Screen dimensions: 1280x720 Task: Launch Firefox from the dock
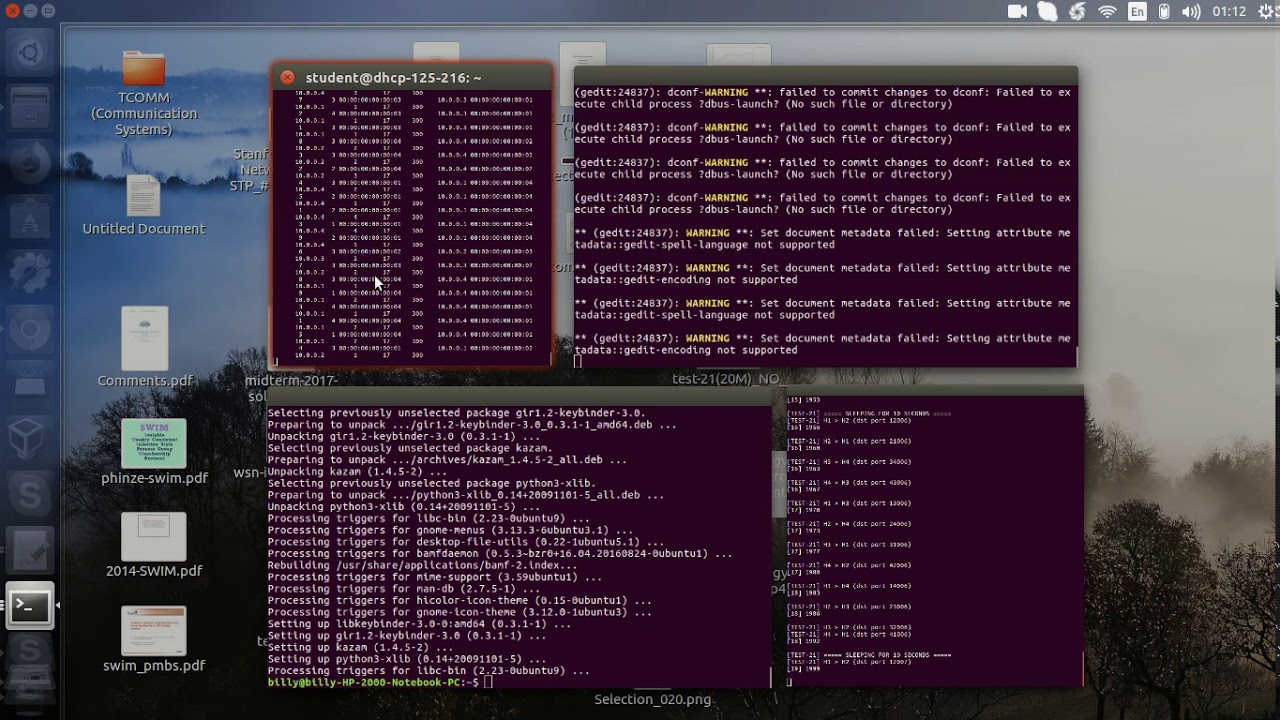click(29, 162)
